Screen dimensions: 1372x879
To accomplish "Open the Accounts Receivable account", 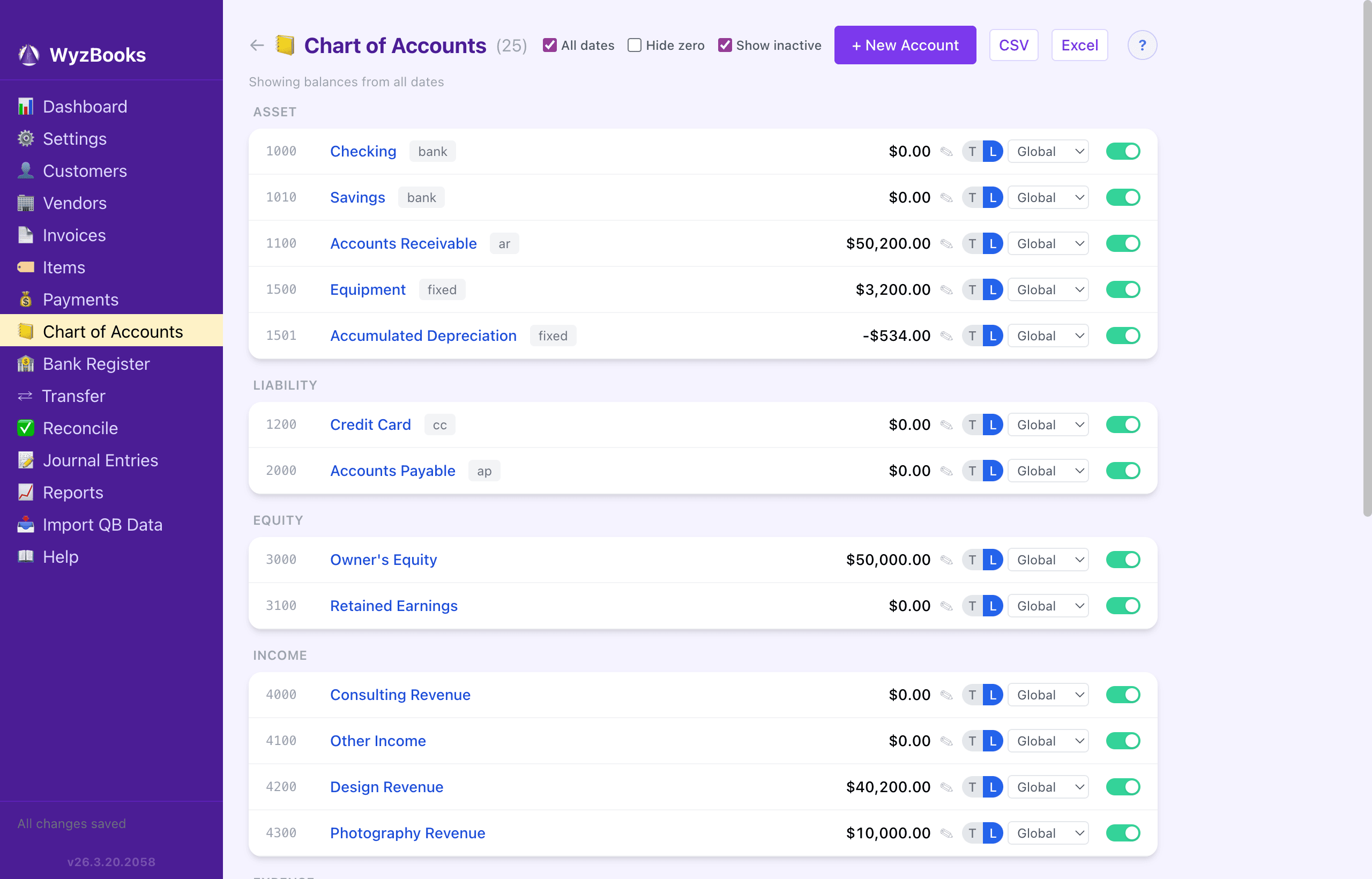I will [403, 243].
